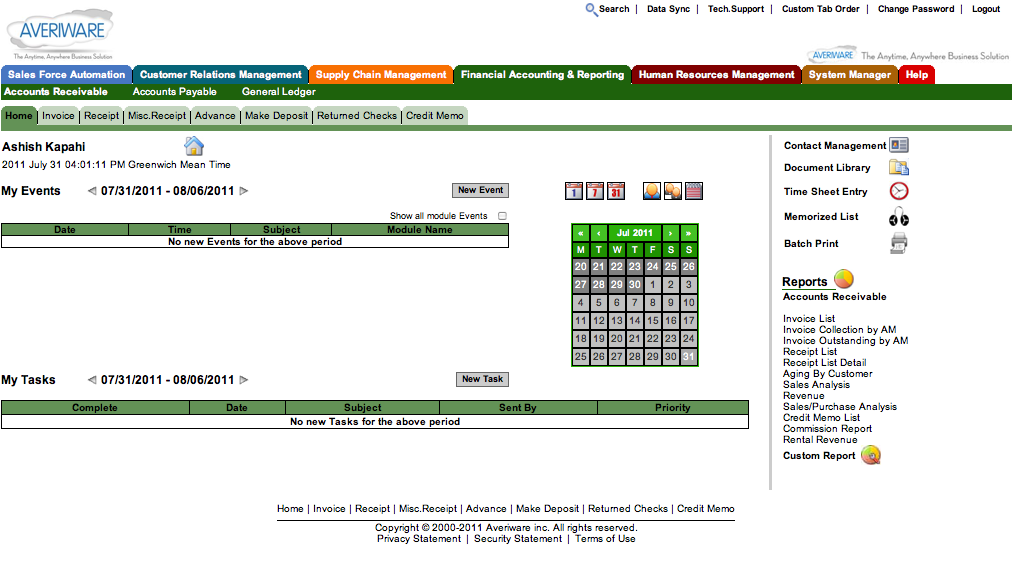This screenshot has width=1017, height=562.
Task: Select July 15 in the calendar
Action: point(652,321)
